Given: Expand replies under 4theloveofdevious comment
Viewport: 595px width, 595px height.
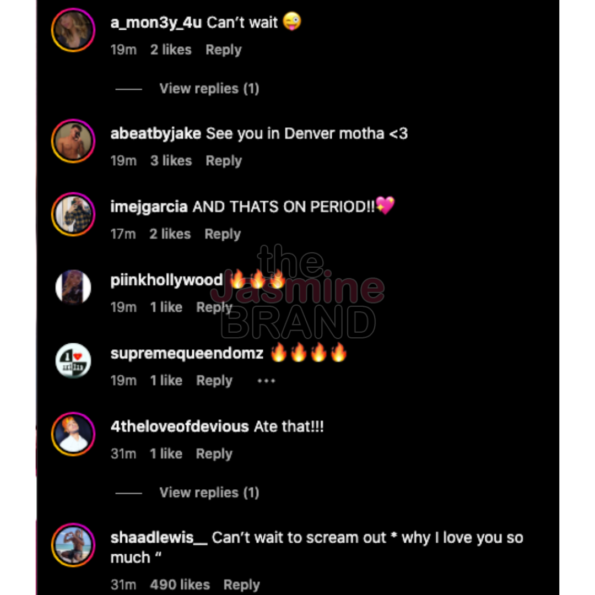Looking at the screenshot, I should click(x=209, y=493).
